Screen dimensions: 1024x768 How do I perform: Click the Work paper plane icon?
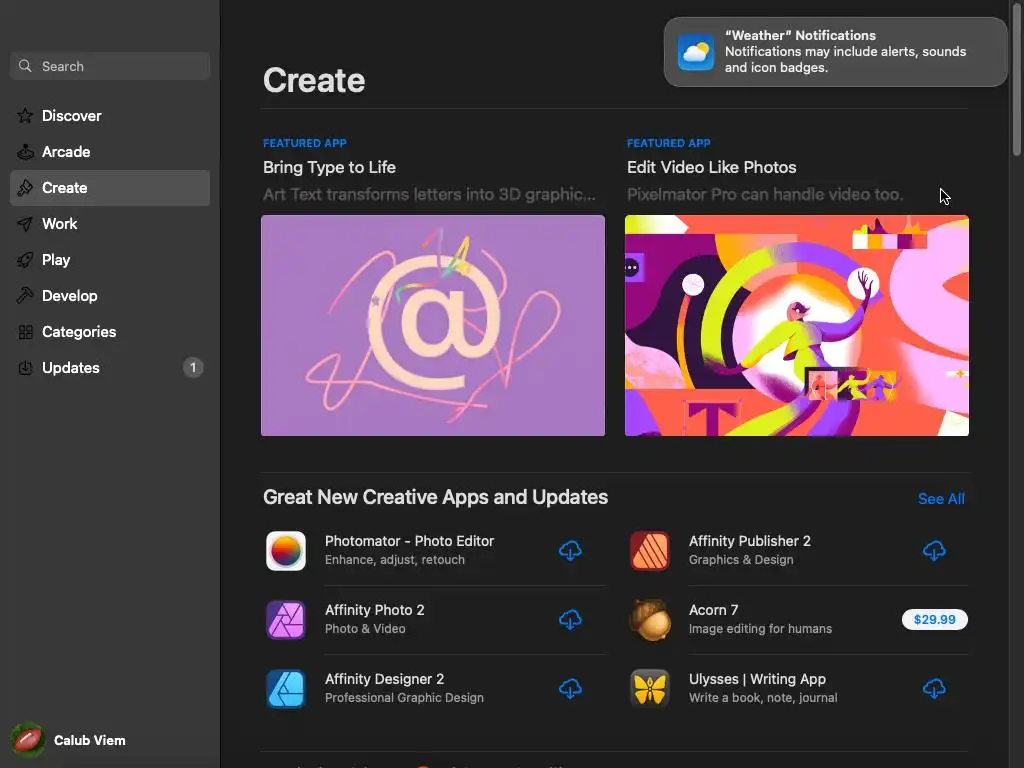[x=25, y=224]
